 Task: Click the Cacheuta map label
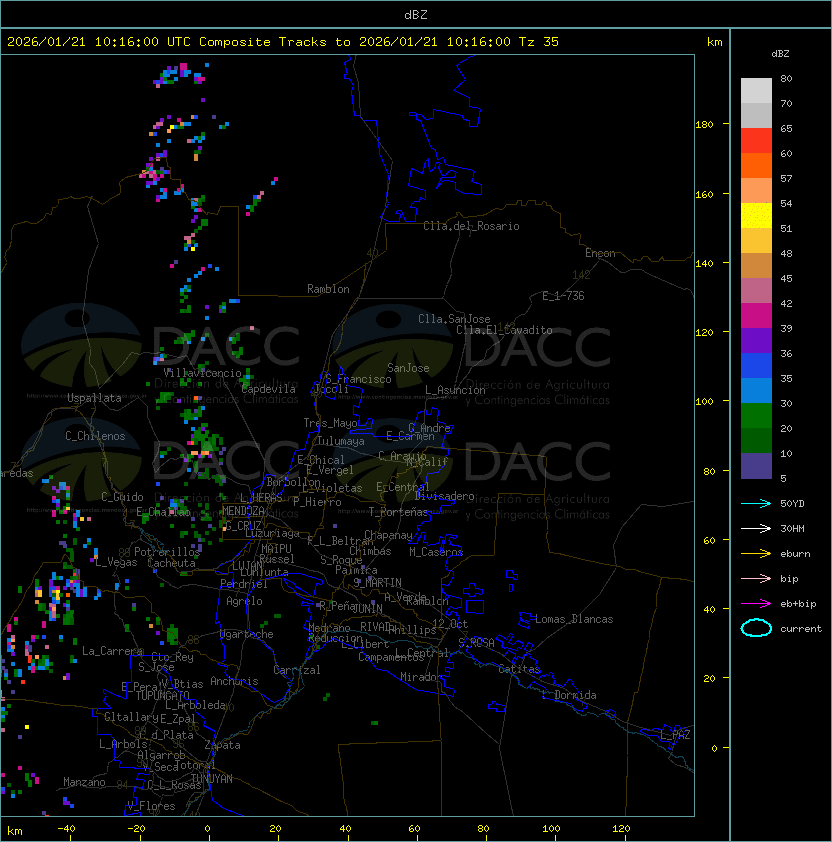coord(171,563)
